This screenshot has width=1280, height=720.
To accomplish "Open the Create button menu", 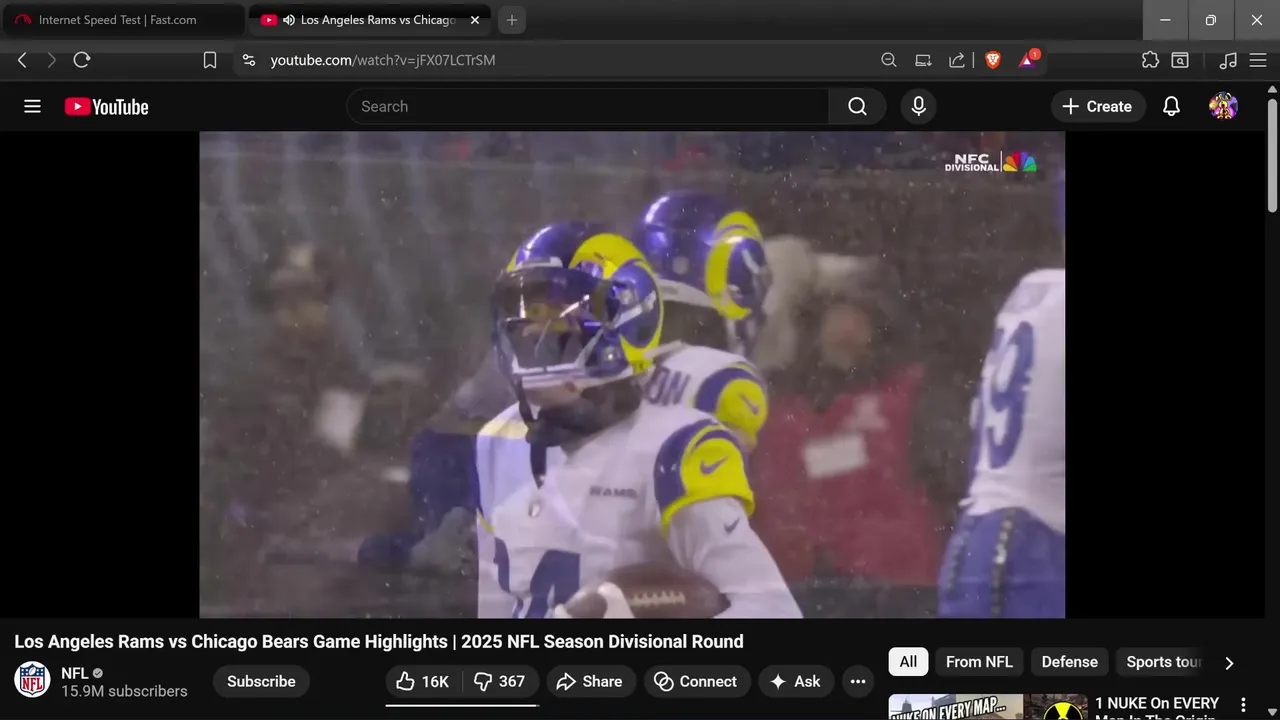I will pyautogui.click(x=1097, y=106).
